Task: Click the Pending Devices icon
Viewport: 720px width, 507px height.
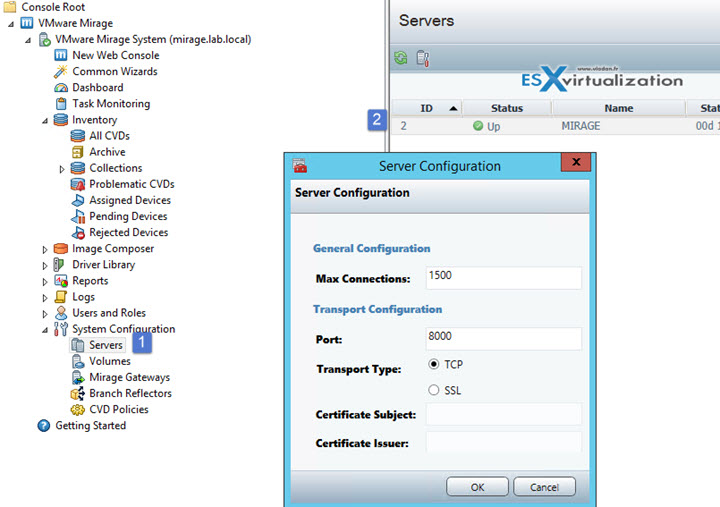Action: click(78, 216)
